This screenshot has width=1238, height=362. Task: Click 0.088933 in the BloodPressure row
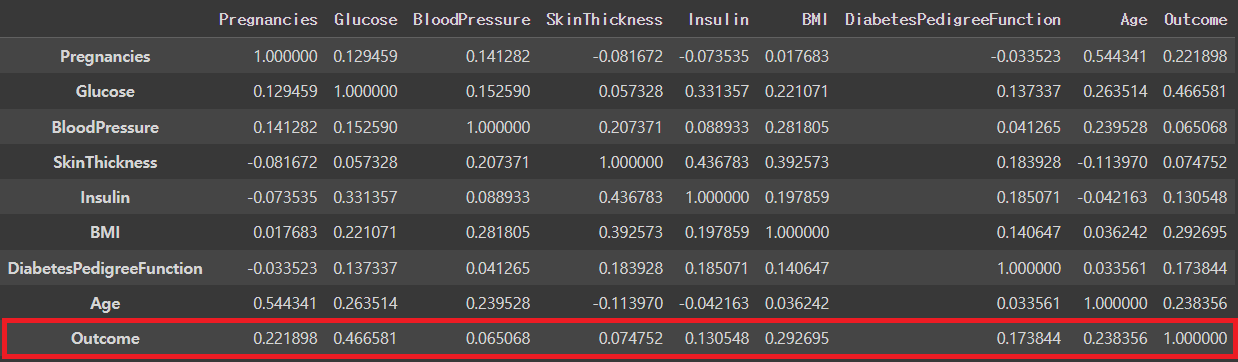tap(717, 127)
